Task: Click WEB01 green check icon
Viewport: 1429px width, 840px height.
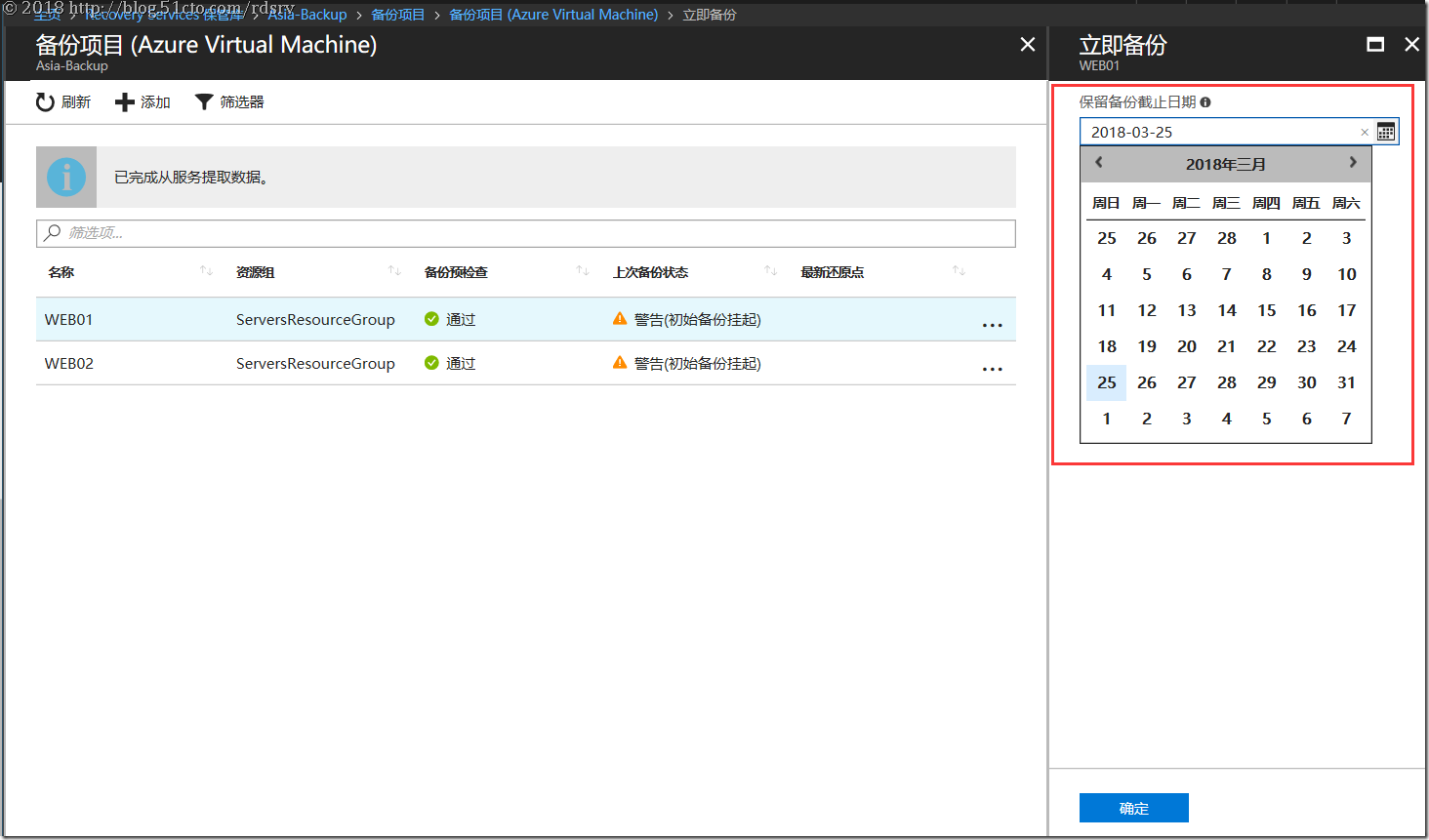Action: point(431,319)
